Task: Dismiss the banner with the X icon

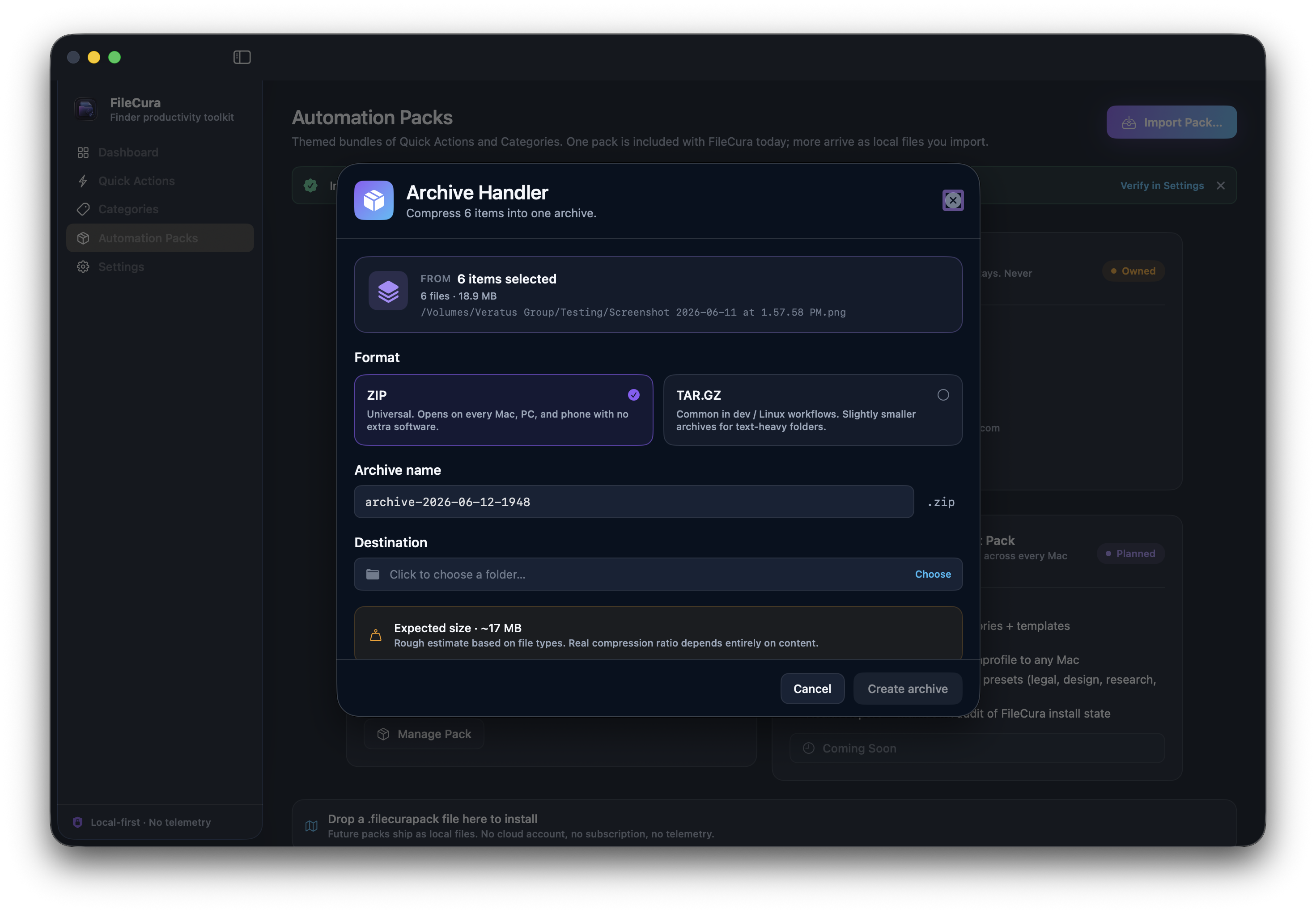Action: (x=1220, y=186)
